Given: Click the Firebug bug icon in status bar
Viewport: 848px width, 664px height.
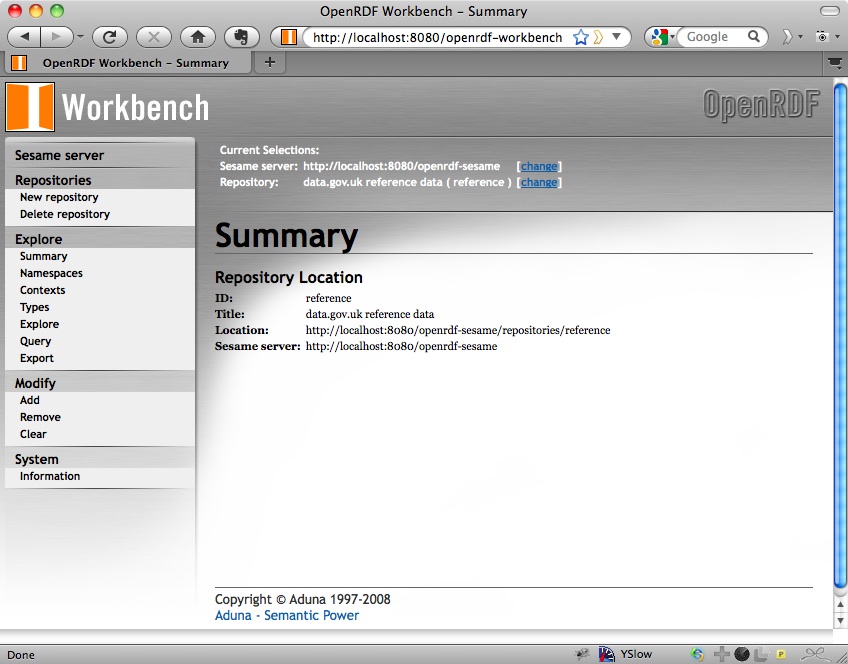Looking at the screenshot, I should pyautogui.click(x=582, y=654).
